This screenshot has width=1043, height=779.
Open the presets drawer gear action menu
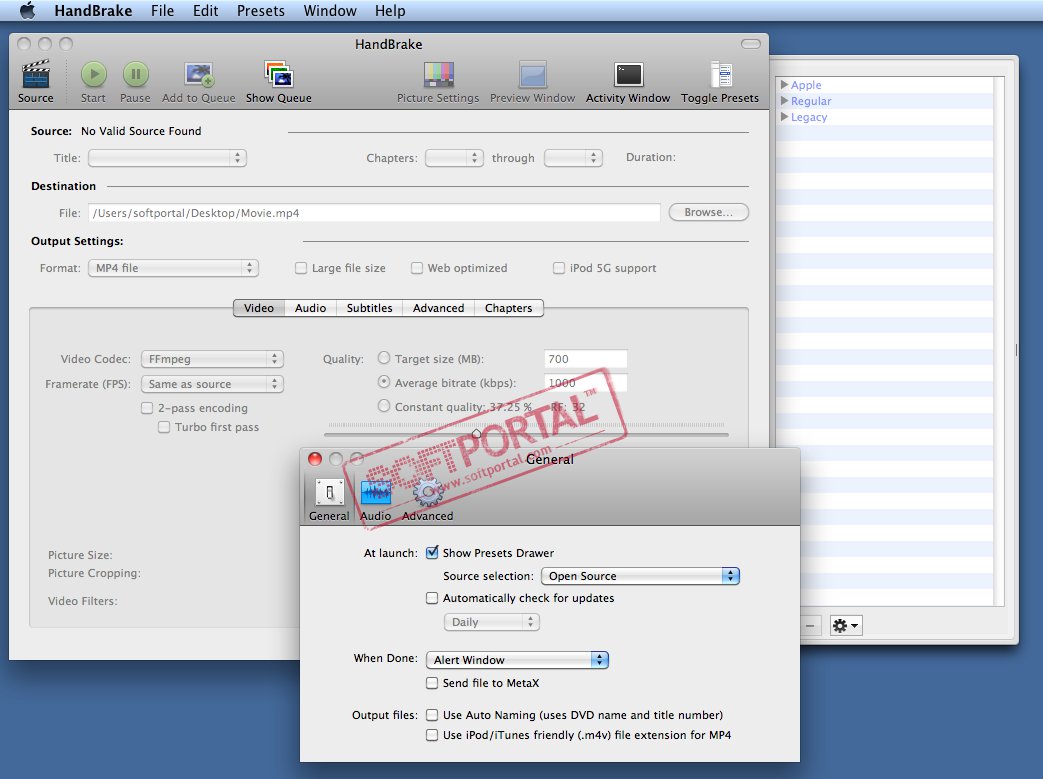pos(845,626)
